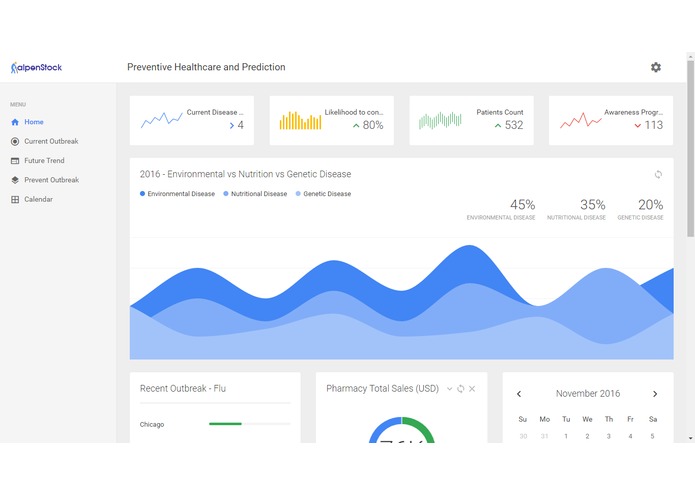Select the Home icon in the menu
The height and width of the screenshot is (494, 695).
tap(15, 122)
